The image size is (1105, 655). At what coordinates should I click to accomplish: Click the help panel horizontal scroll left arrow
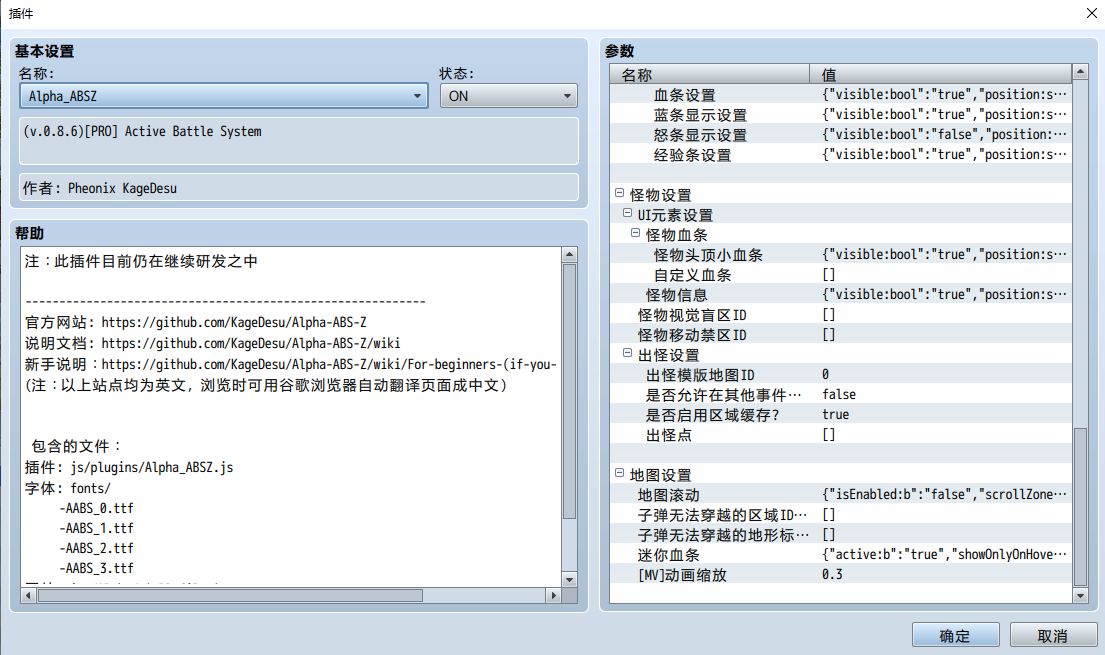point(28,596)
